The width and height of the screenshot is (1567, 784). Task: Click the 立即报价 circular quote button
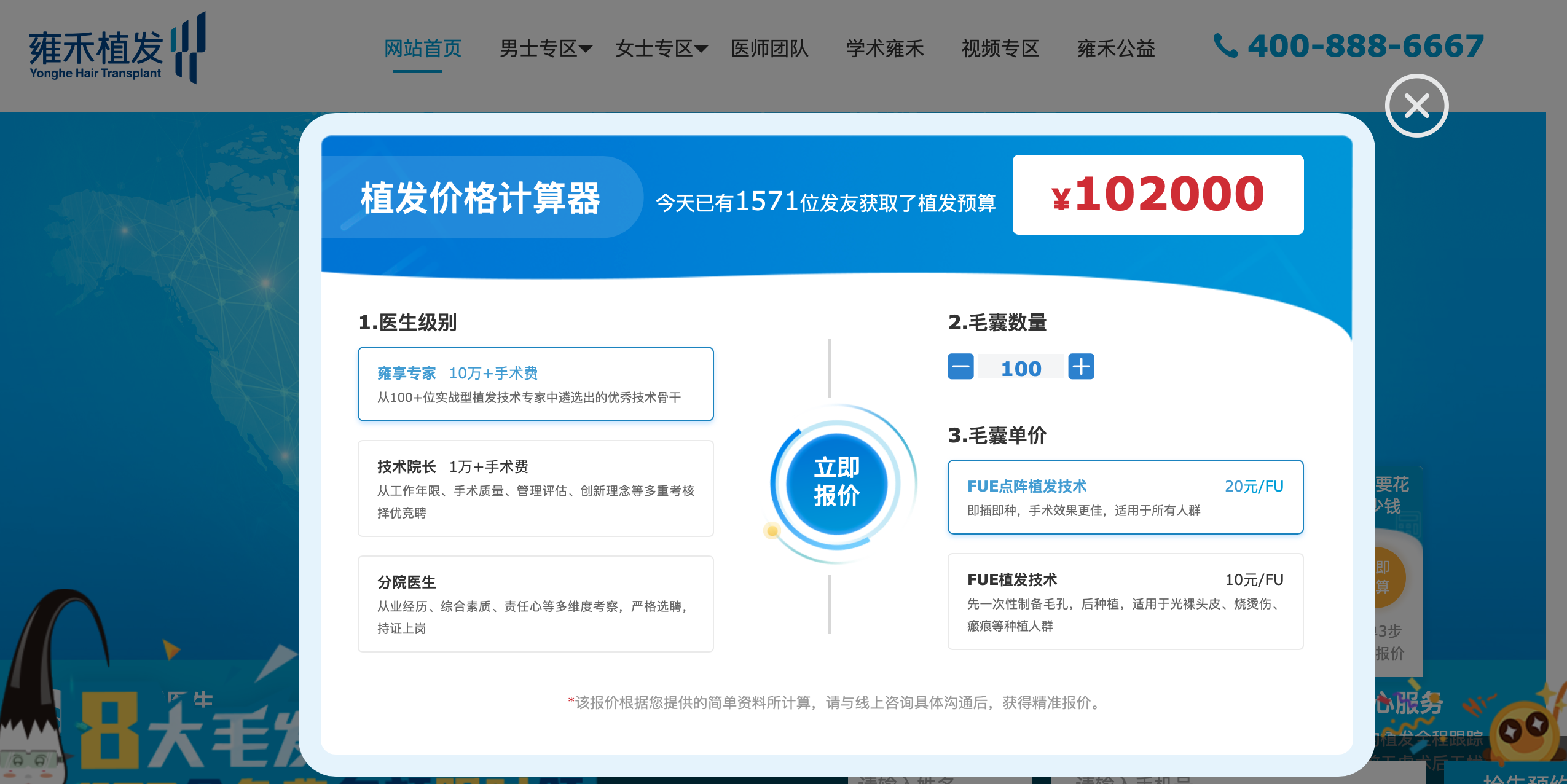pos(836,482)
